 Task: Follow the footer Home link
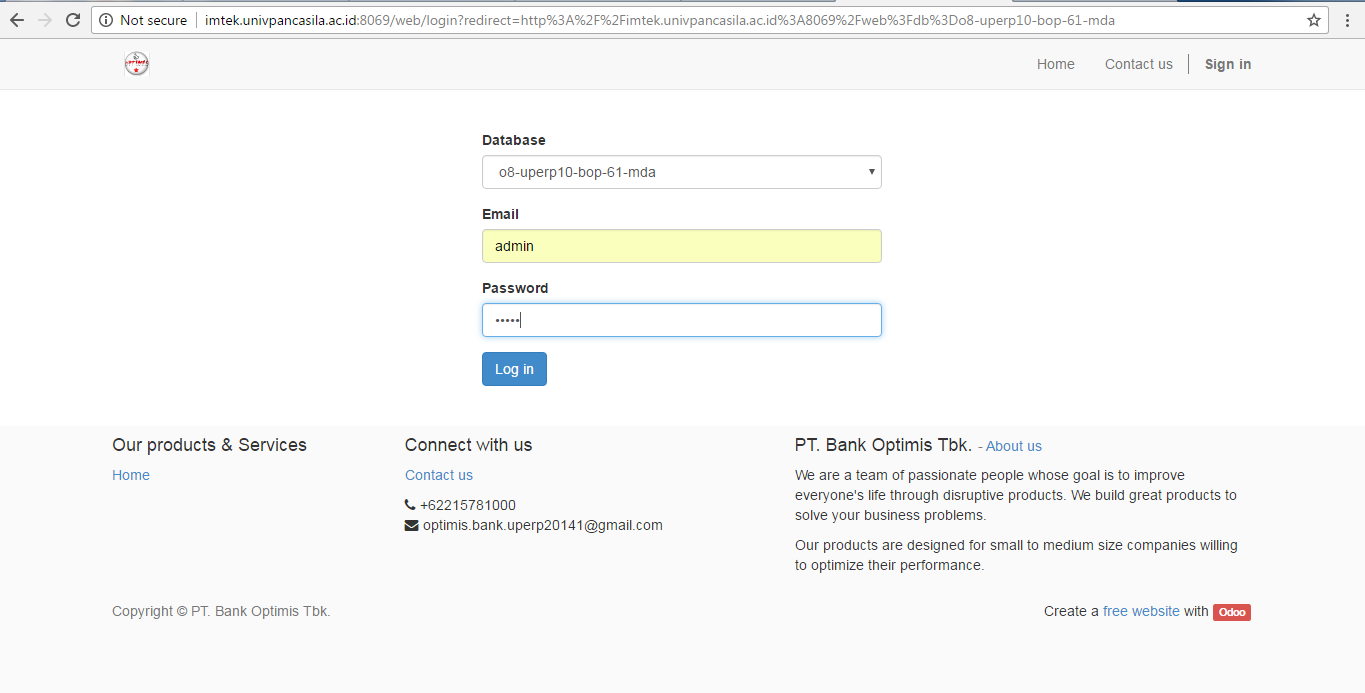[x=131, y=475]
